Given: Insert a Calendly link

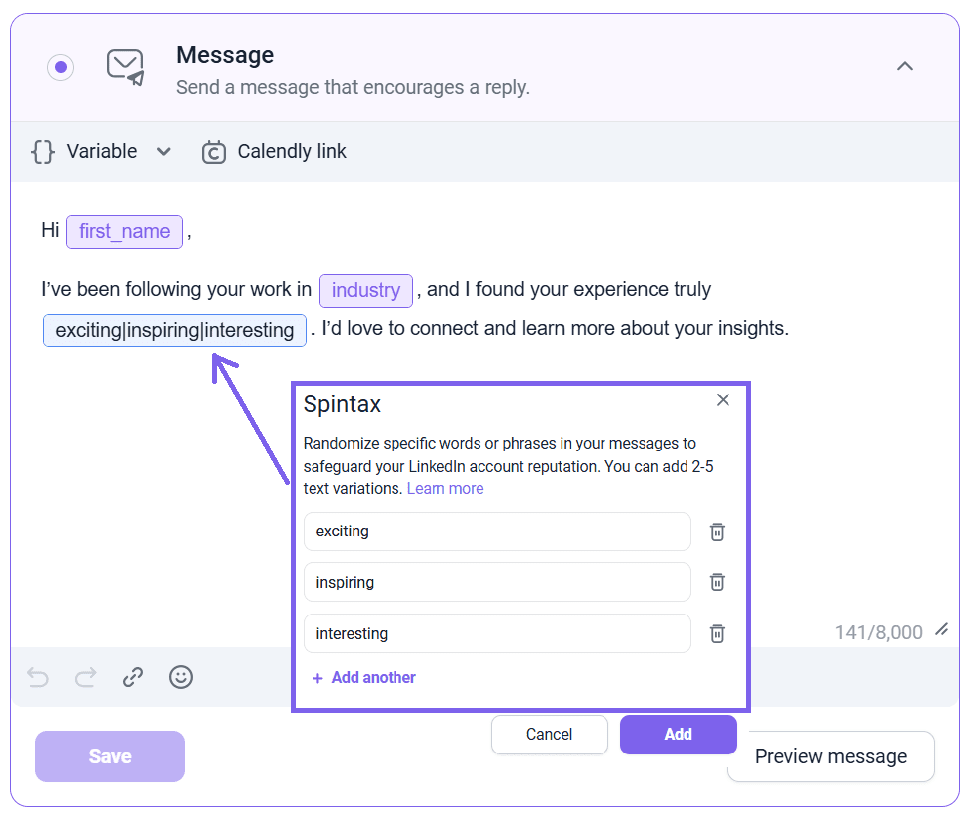Looking at the screenshot, I should [x=275, y=152].
